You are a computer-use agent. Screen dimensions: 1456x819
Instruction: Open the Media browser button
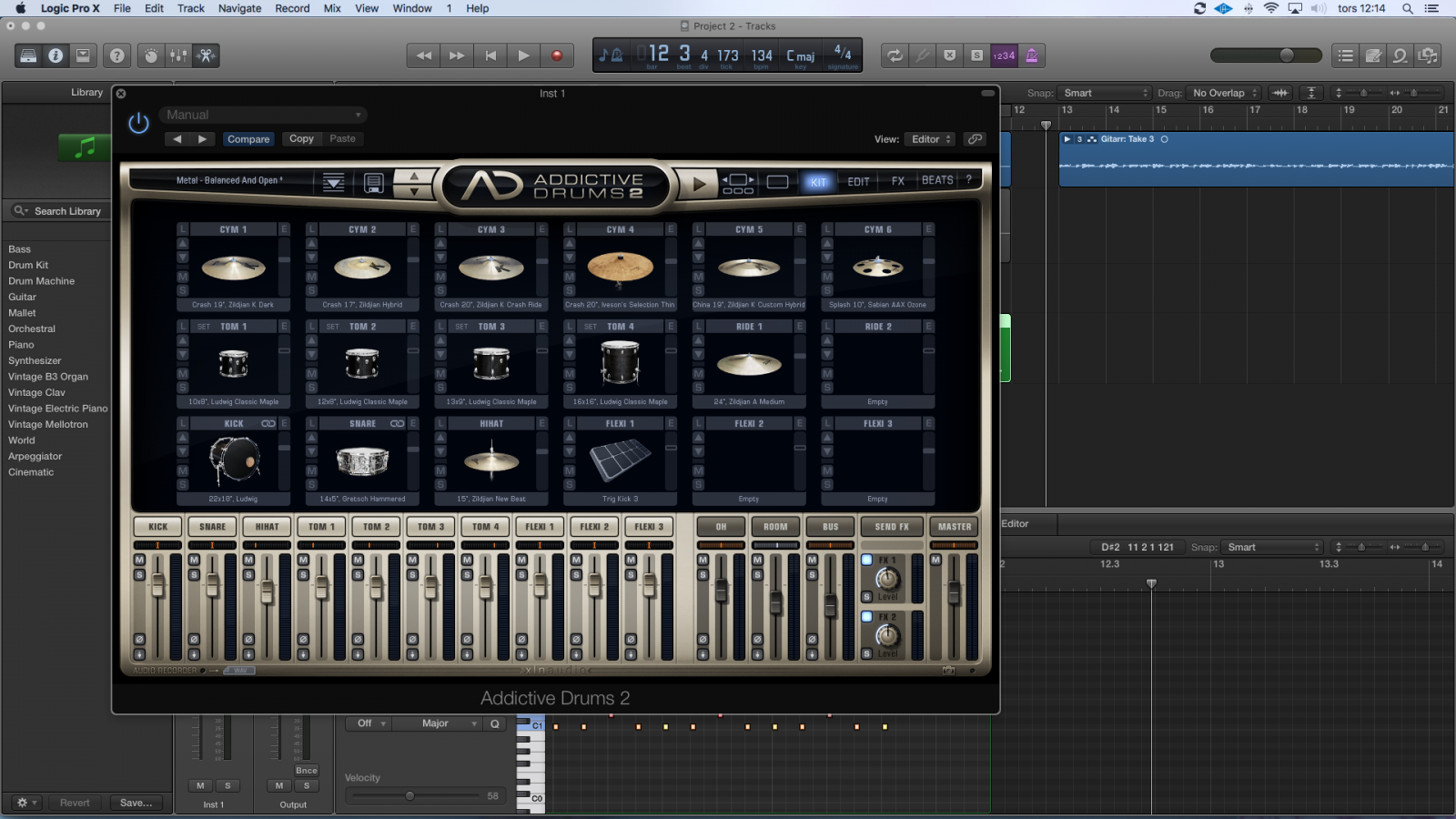pos(1428,56)
